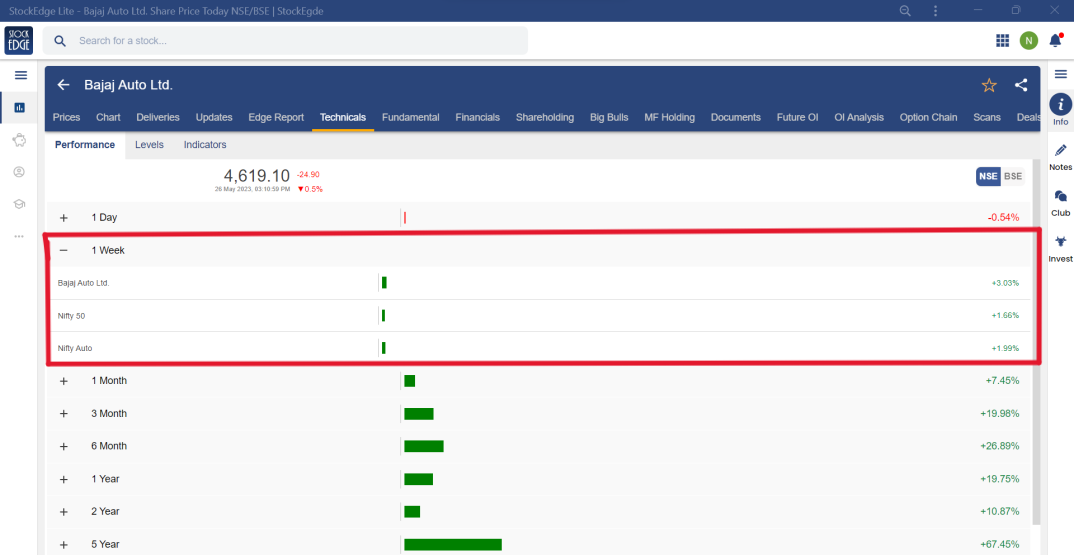The height and width of the screenshot is (555, 1074).
Task: Open the notifications bell
Action: click(x=1055, y=41)
